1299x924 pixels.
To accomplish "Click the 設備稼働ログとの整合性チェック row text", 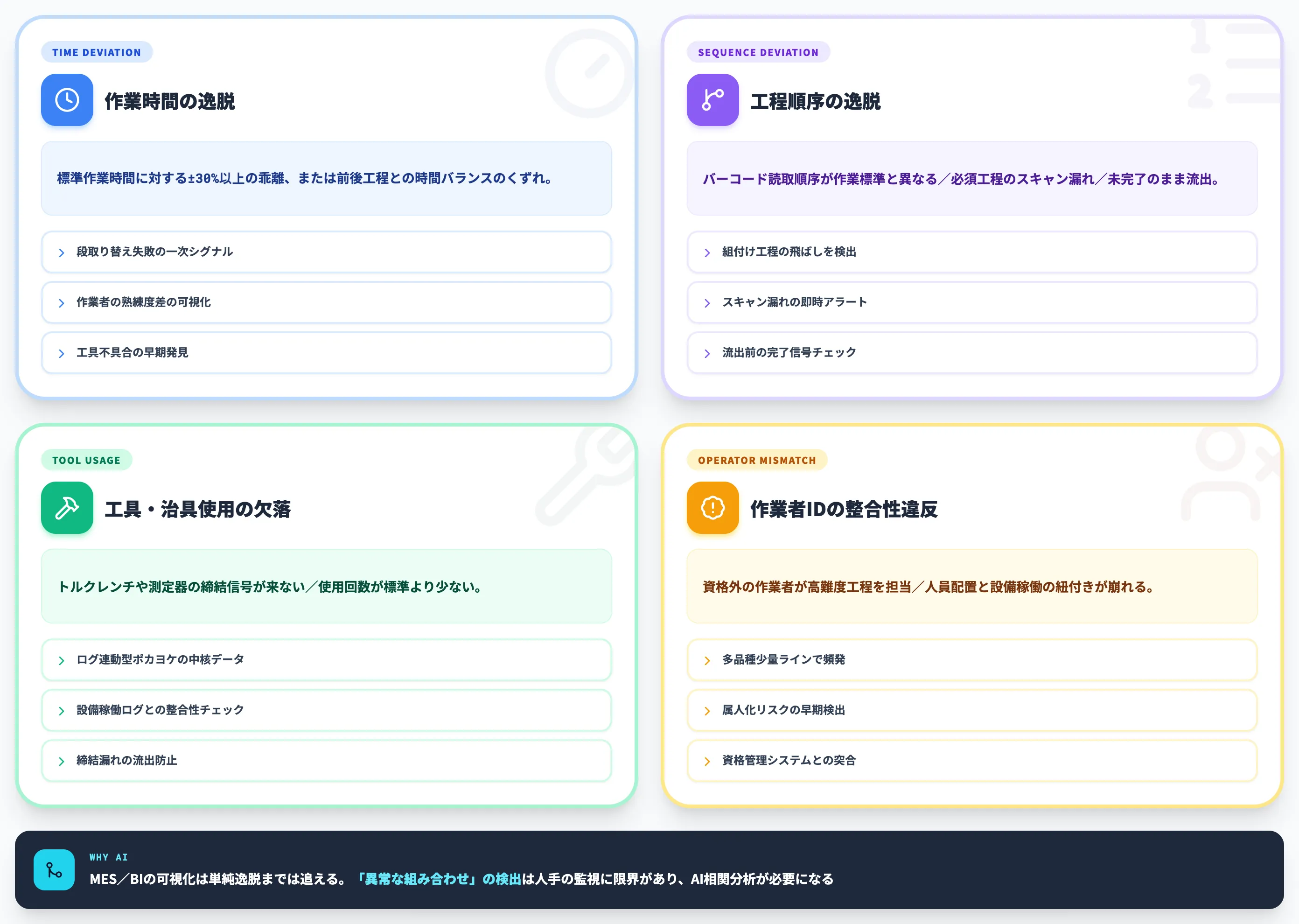I will pos(161,710).
